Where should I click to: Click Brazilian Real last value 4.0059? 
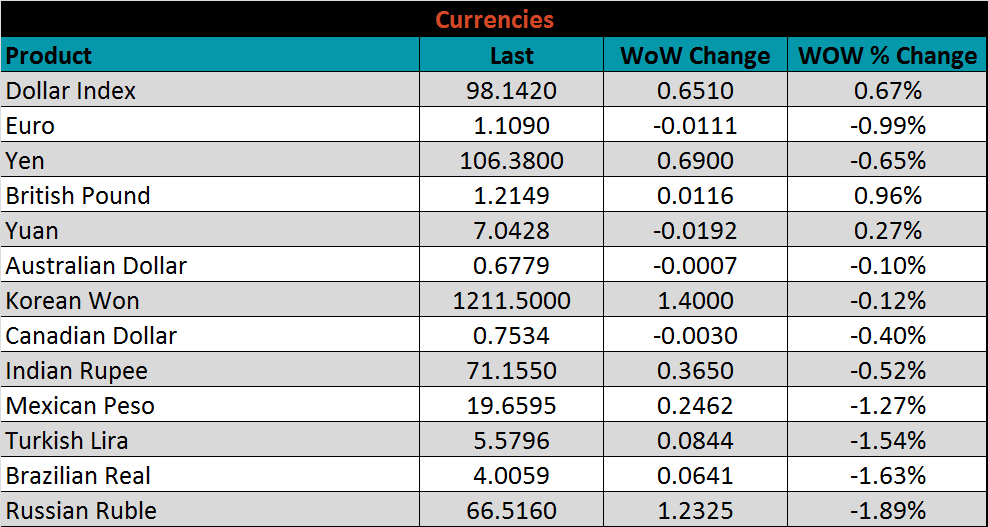point(511,476)
